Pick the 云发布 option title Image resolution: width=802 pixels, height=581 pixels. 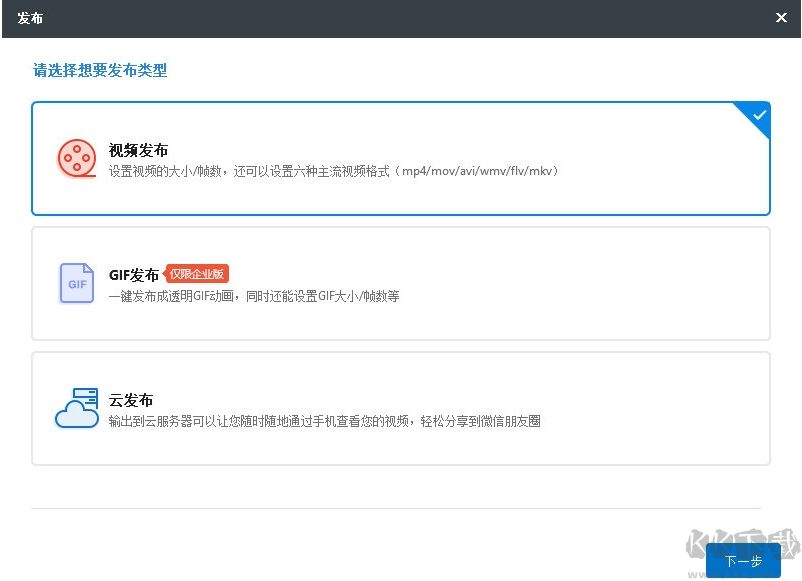point(131,400)
